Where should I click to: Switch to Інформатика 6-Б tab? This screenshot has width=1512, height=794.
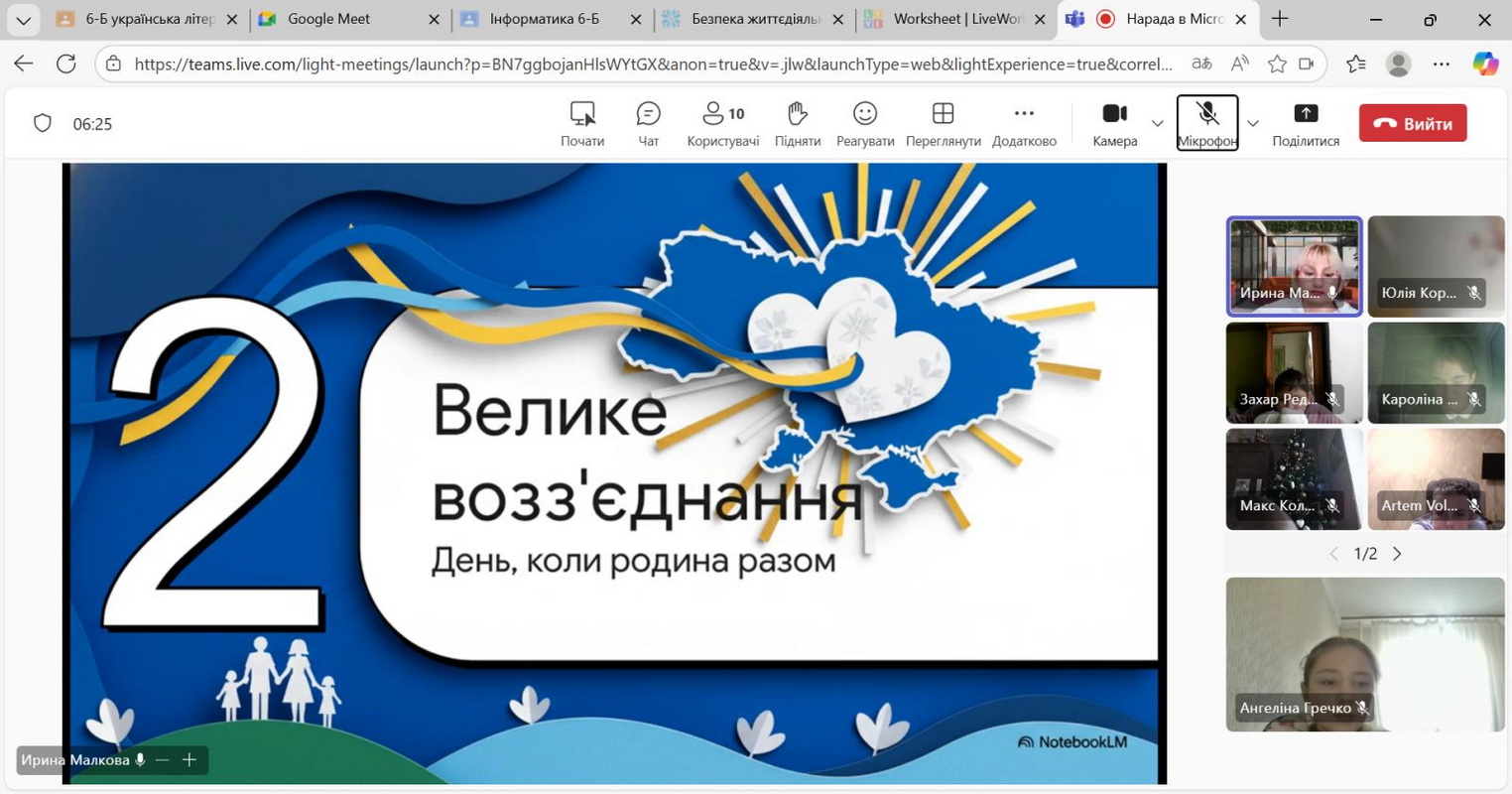click(544, 19)
